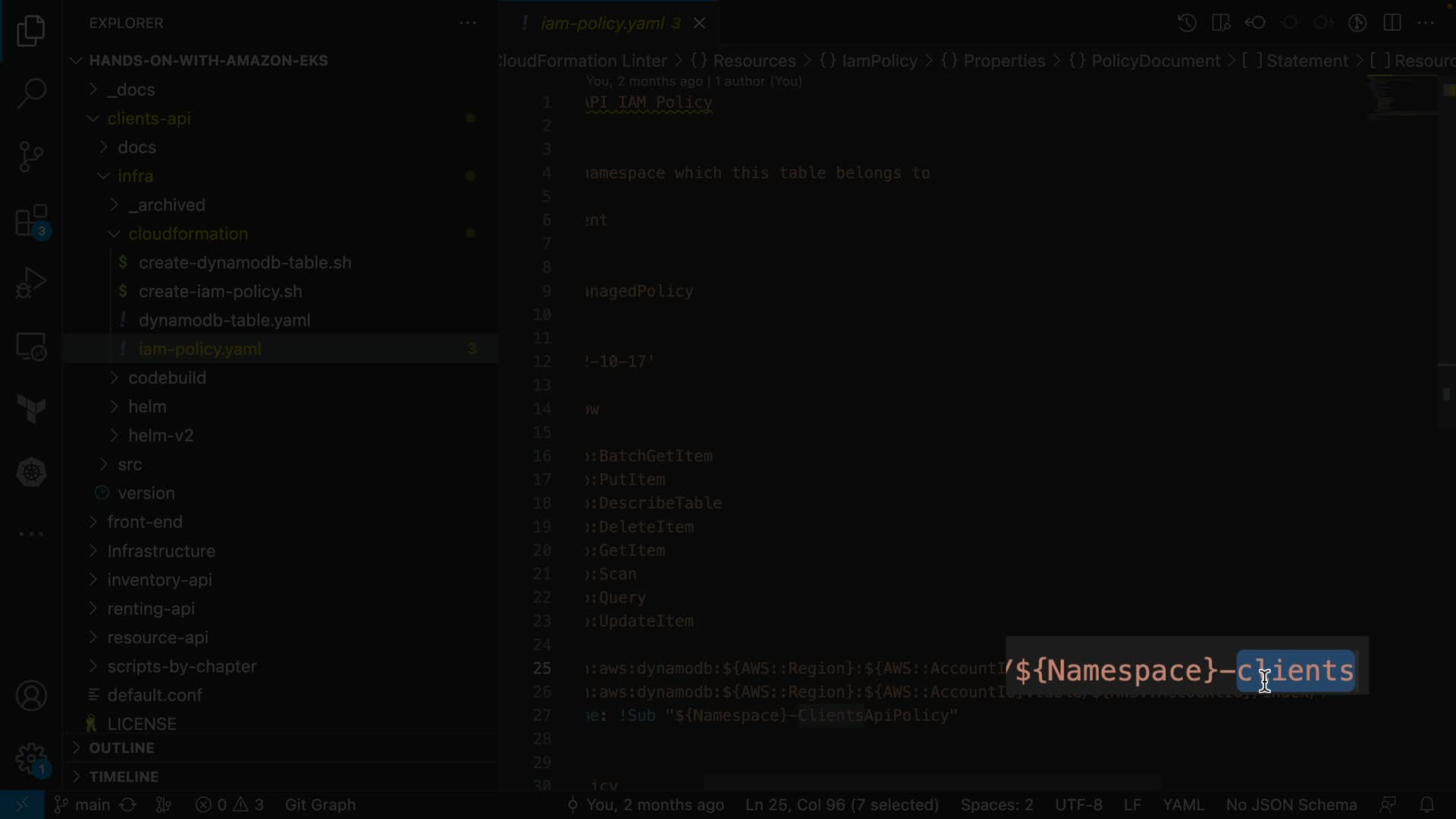Switch to the iam-policy.yaml editor tab
1456x819 pixels.
tap(602, 23)
